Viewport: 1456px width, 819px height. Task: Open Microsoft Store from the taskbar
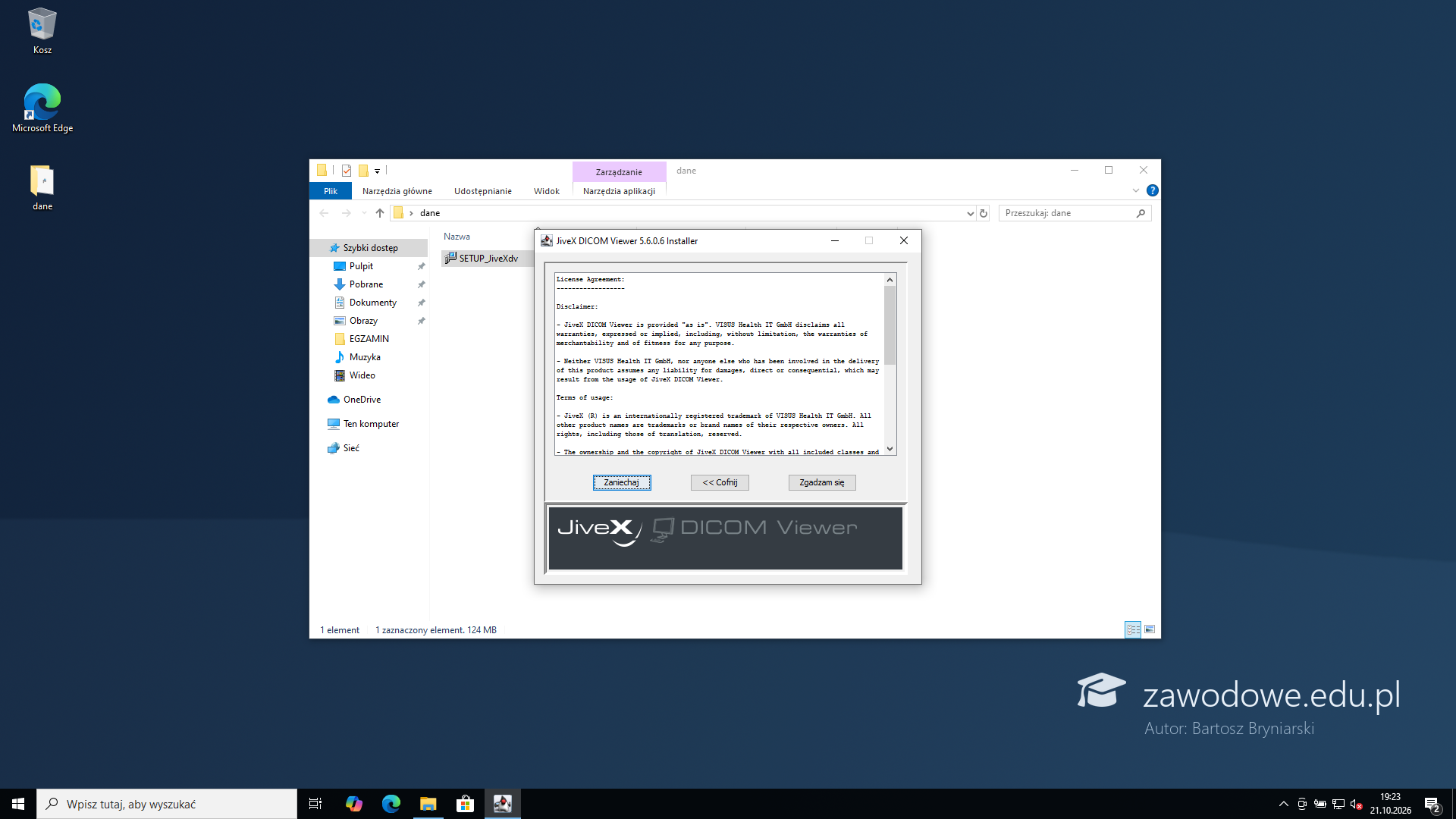[465, 804]
